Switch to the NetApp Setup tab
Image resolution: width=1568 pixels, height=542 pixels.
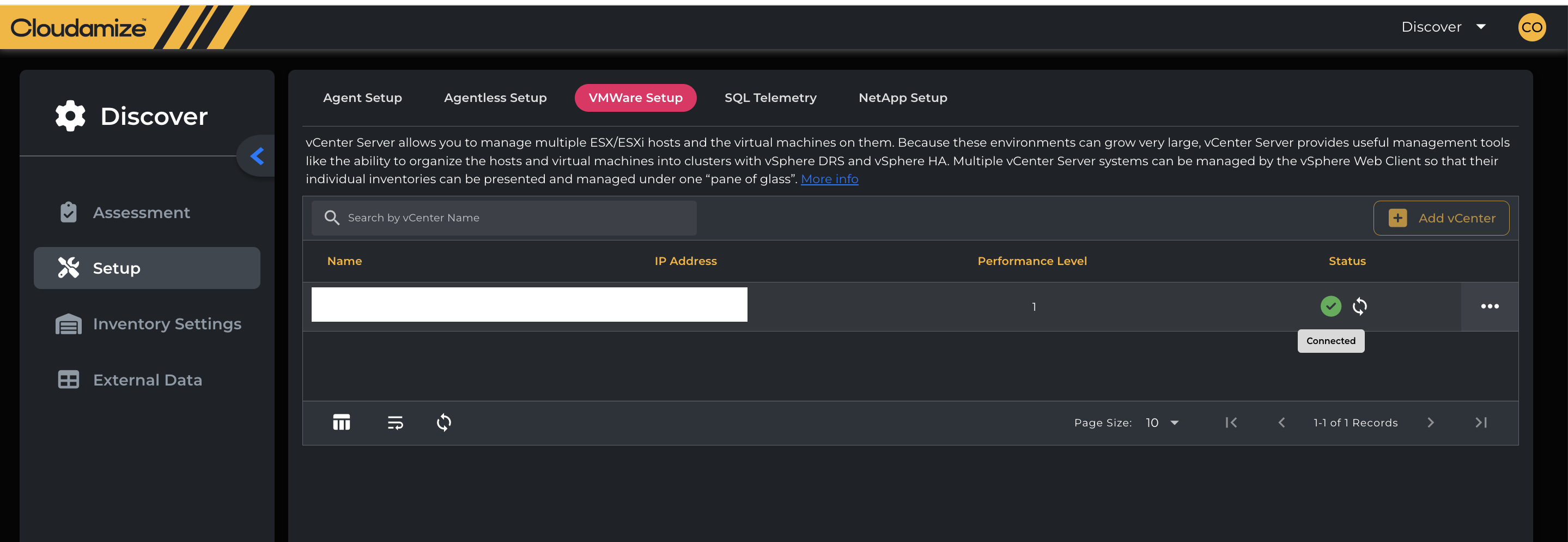click(903, 98)
